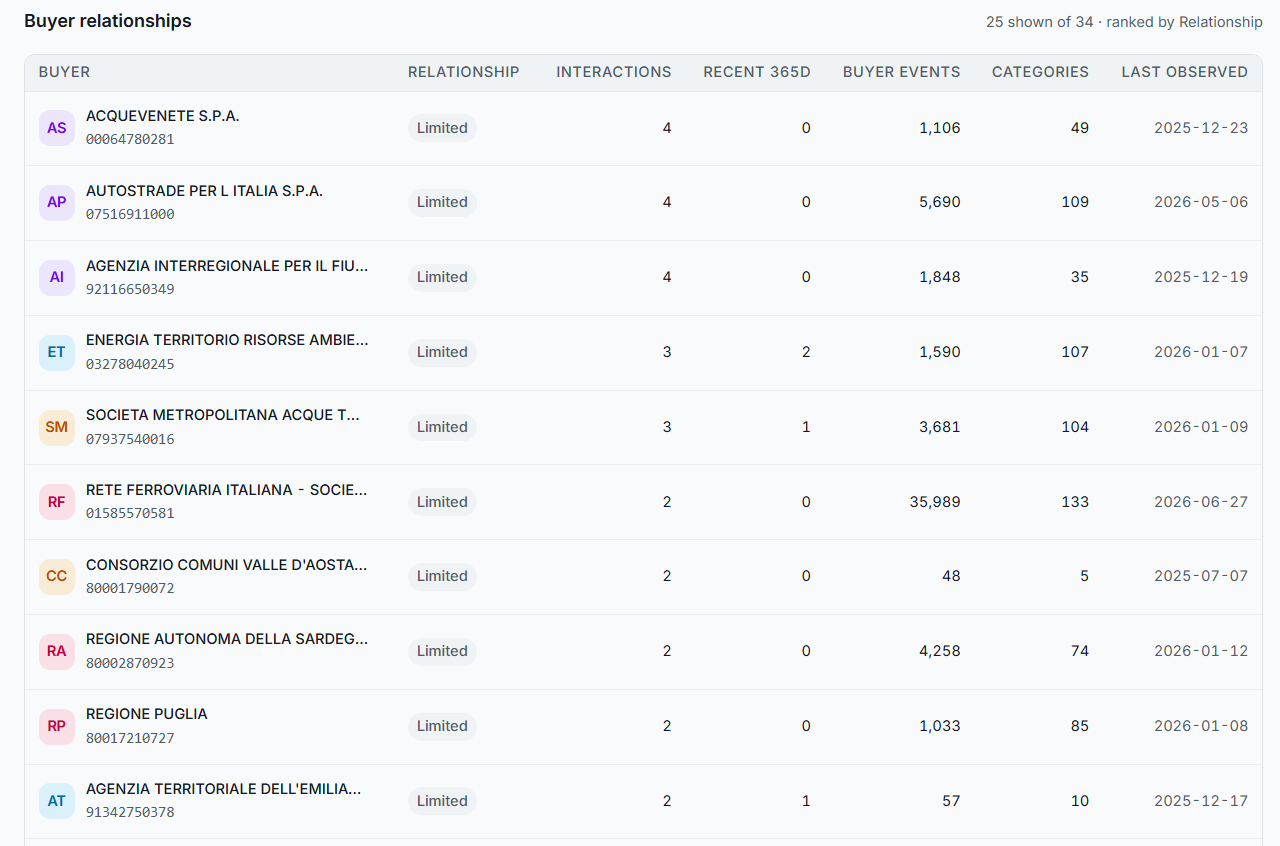
Task: Sort by the BUYER column header
Action: 65,72
